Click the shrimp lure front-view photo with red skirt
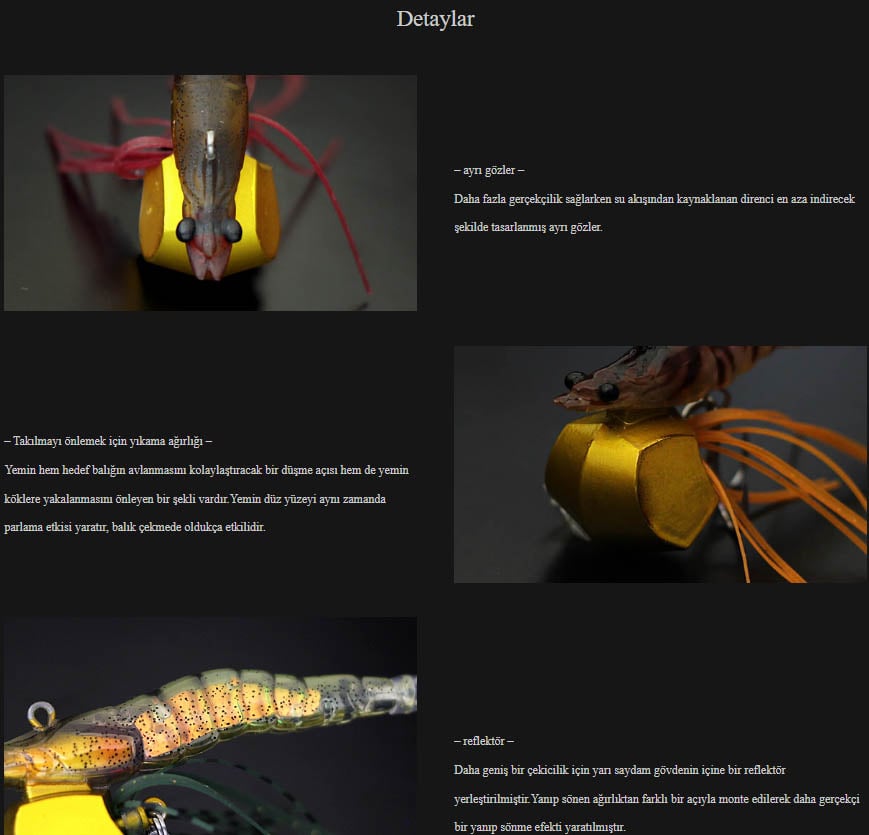The height and width of the screenshot is (835, 869). [210, 193]
